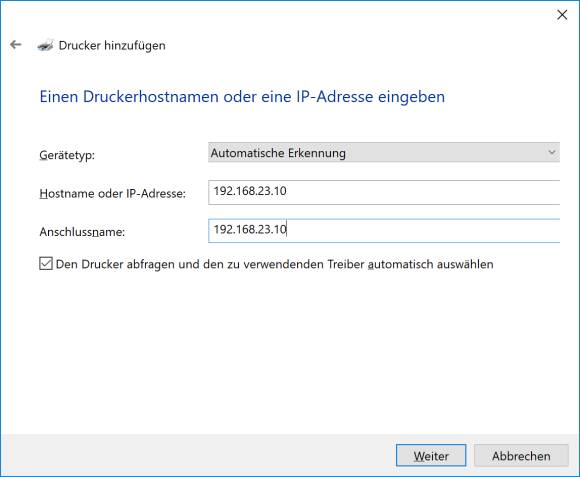Click the empty gray footer bar left of Weiter
This screenshot has width=580, height=477.
pos(198,456)
